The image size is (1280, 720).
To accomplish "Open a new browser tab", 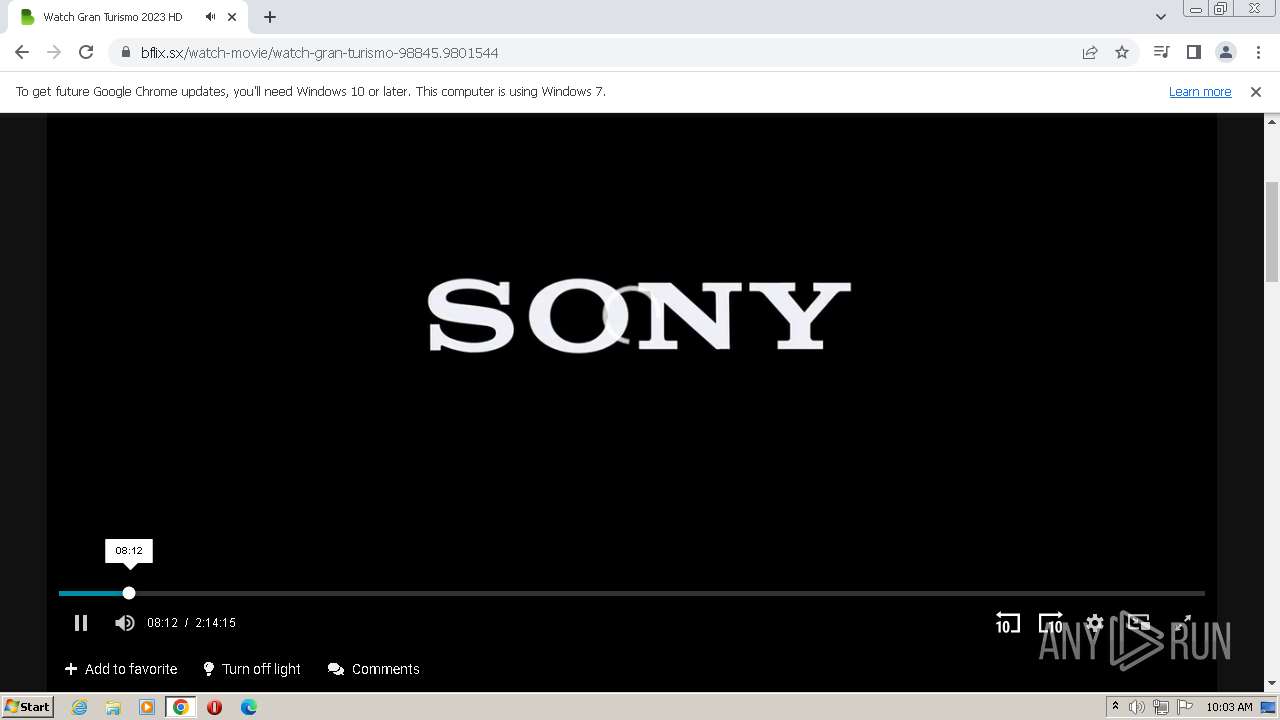I will tap(270, 17).
